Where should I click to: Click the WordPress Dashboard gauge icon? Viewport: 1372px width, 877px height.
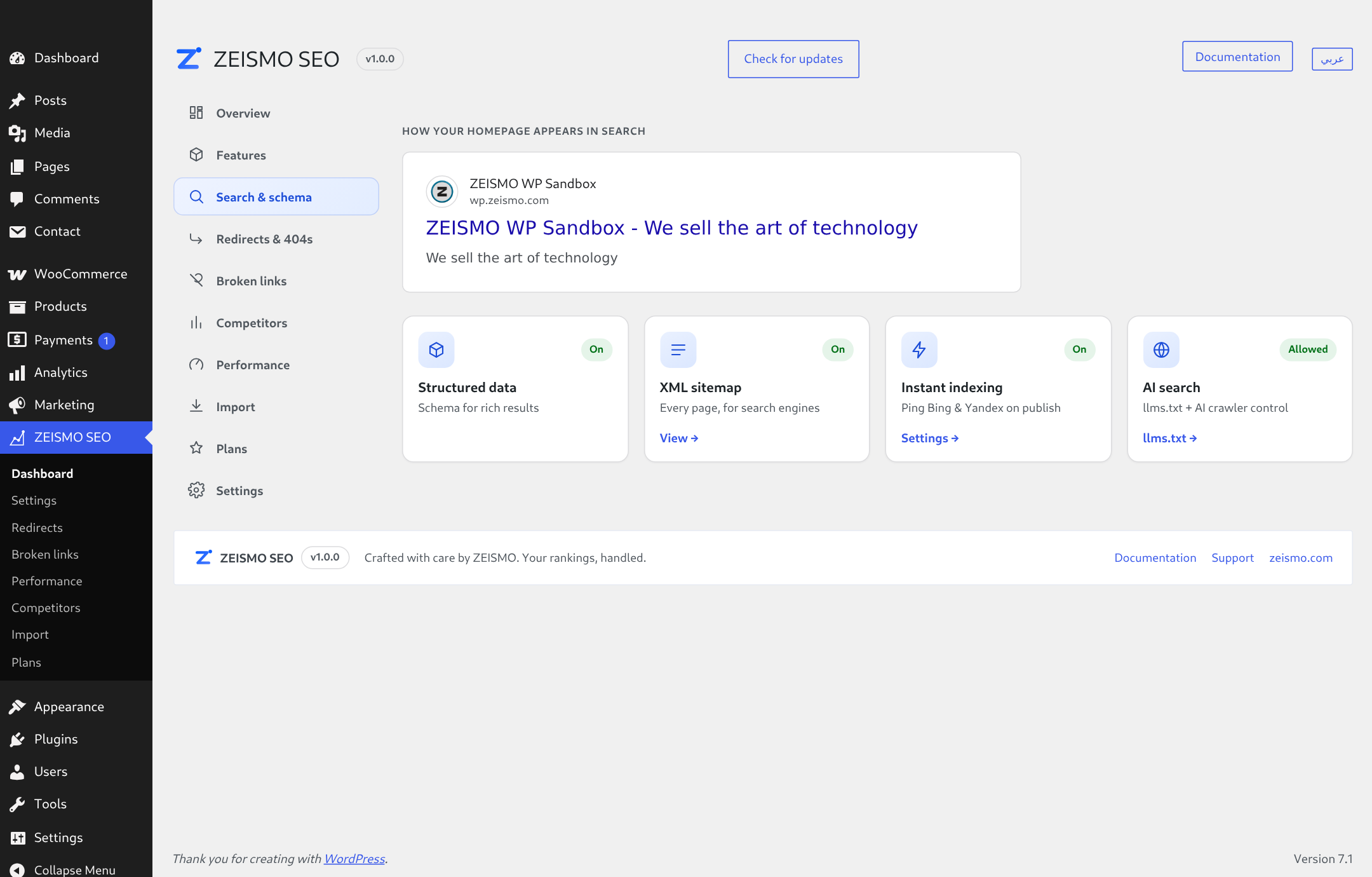coord(17,58)
